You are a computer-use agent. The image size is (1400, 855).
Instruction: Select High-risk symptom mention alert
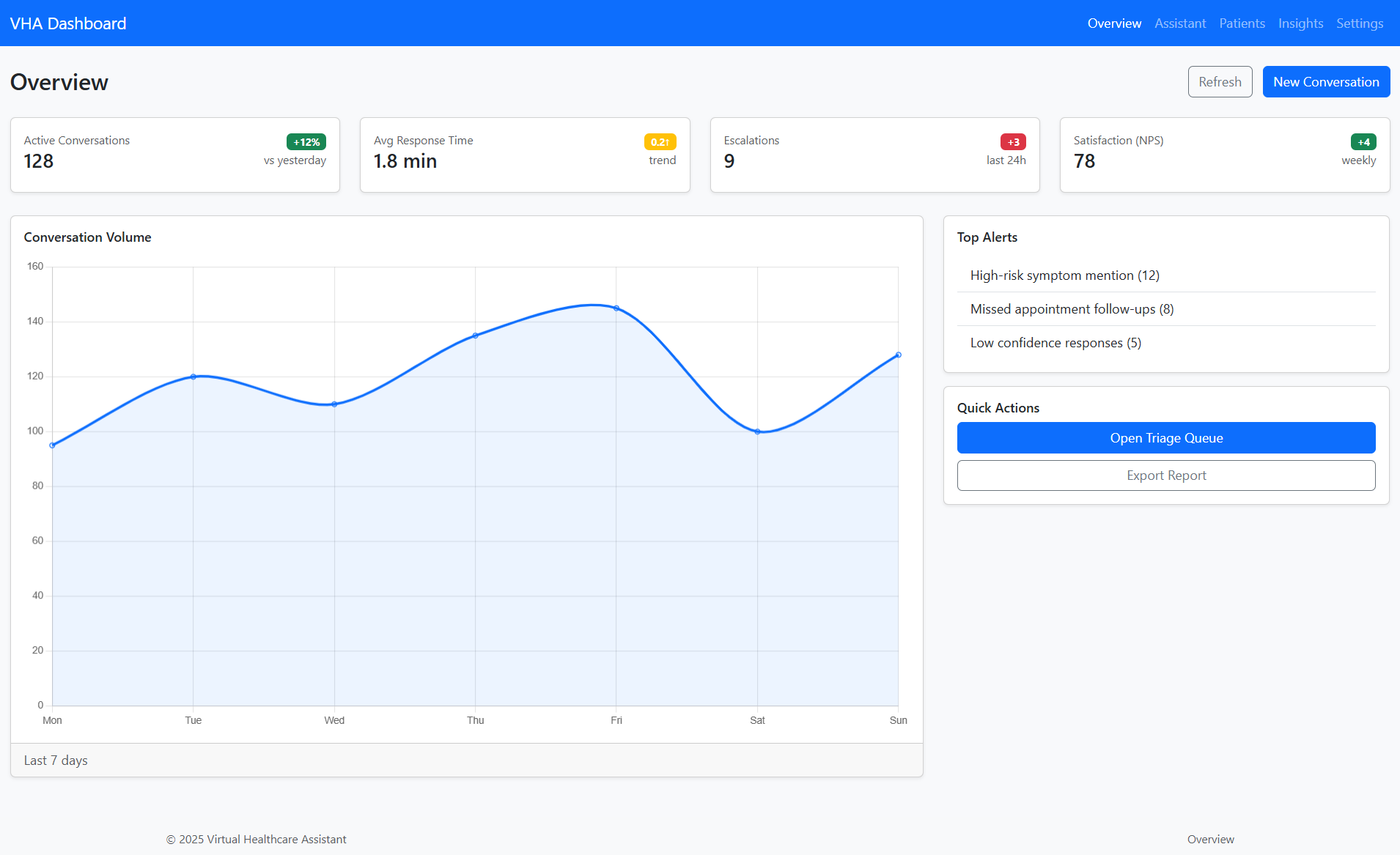click(1064, 275)
